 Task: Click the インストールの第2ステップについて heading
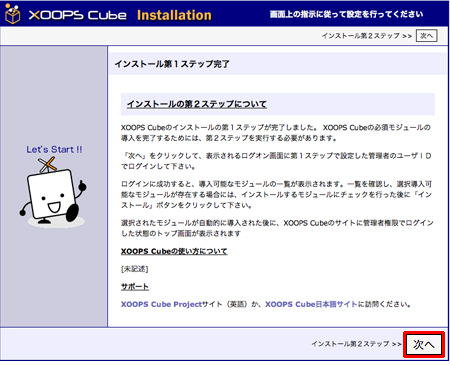click(197, 104)
